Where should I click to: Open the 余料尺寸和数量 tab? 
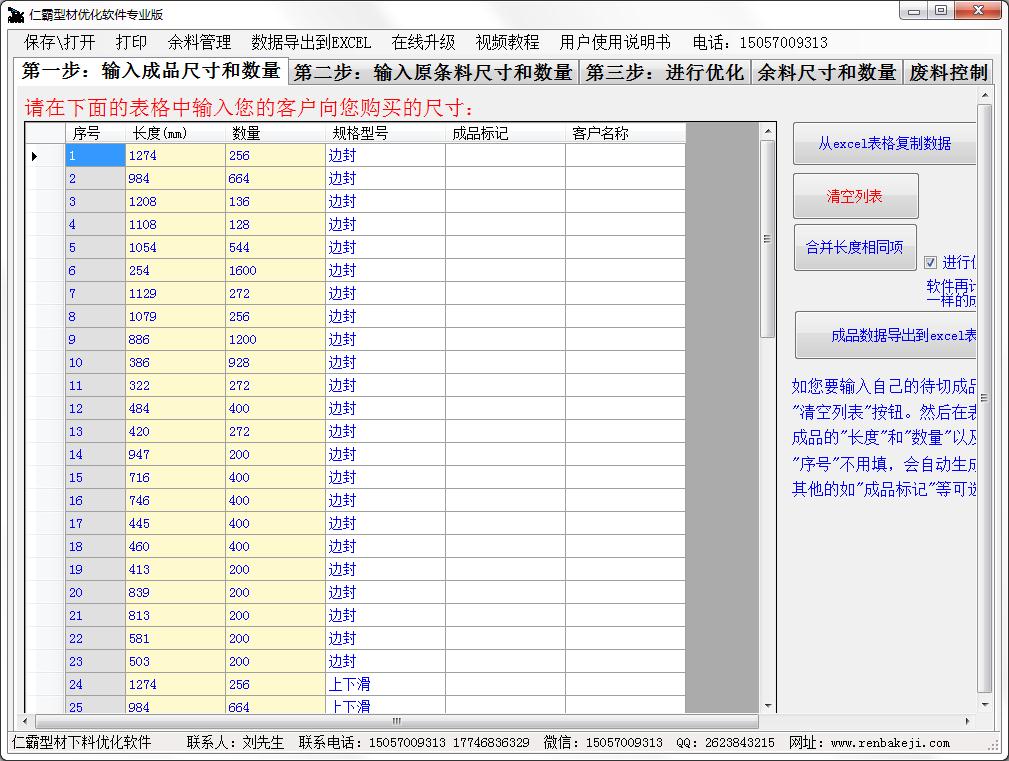[x=825, y=72]
